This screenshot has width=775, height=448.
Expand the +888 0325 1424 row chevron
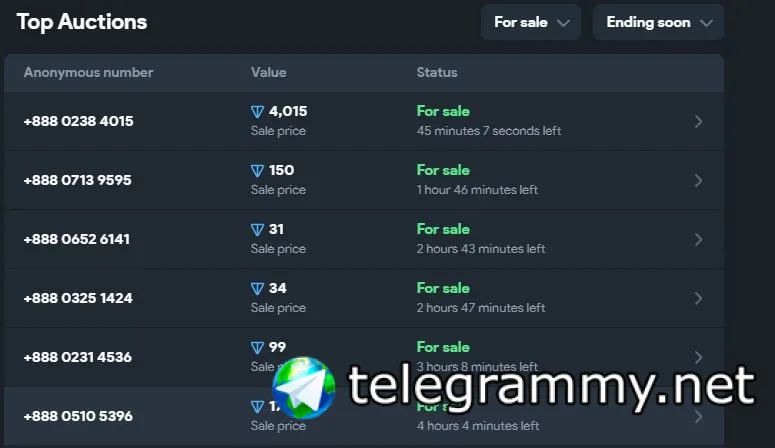click(x=698, y=299)
